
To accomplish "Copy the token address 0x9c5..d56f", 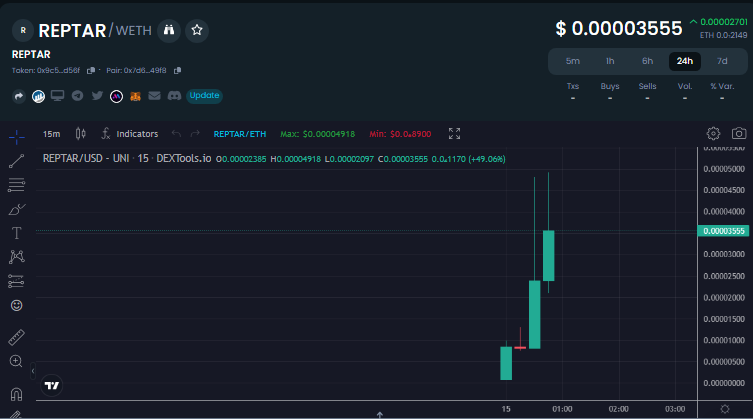I will [x=91, y=71].
